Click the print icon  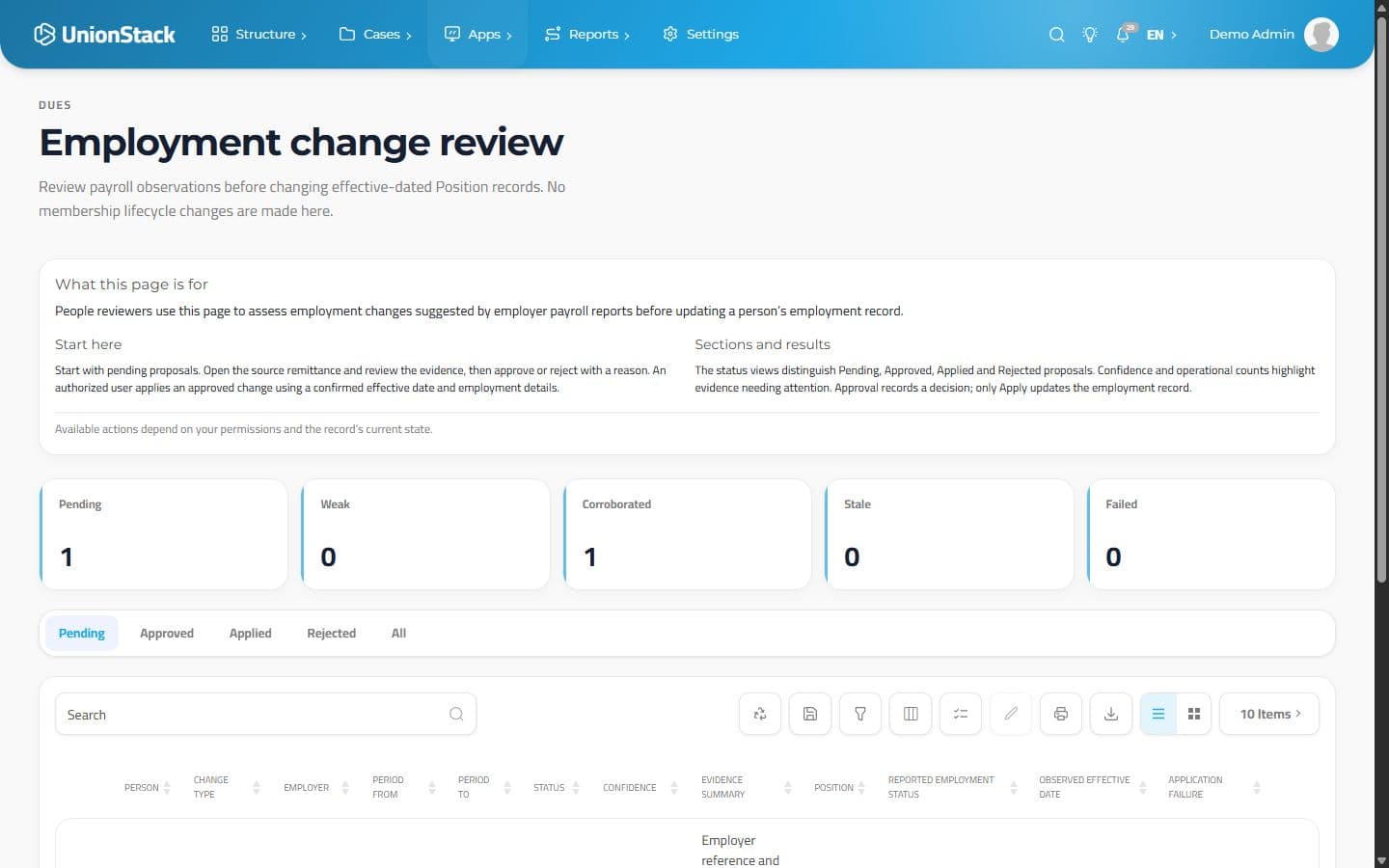click(x=1061, y=714)
